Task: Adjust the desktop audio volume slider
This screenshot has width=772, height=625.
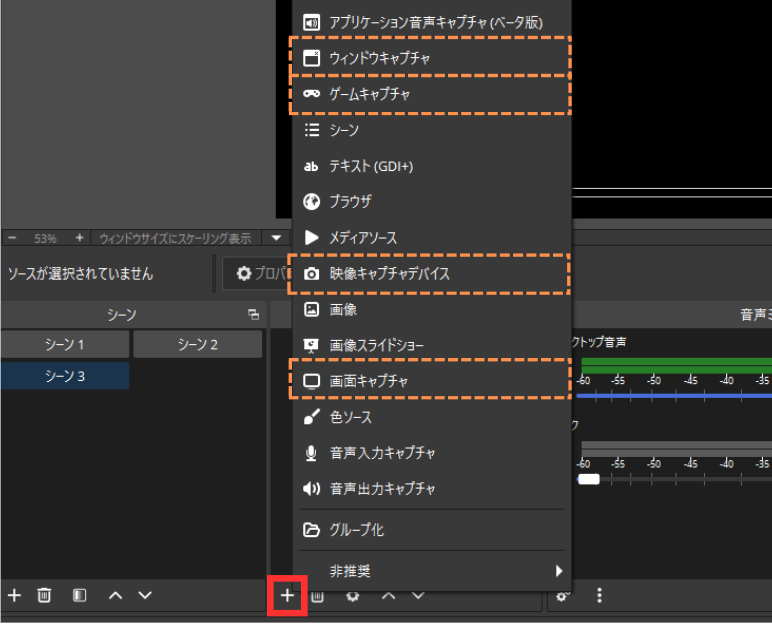Action: coord(670,395)
